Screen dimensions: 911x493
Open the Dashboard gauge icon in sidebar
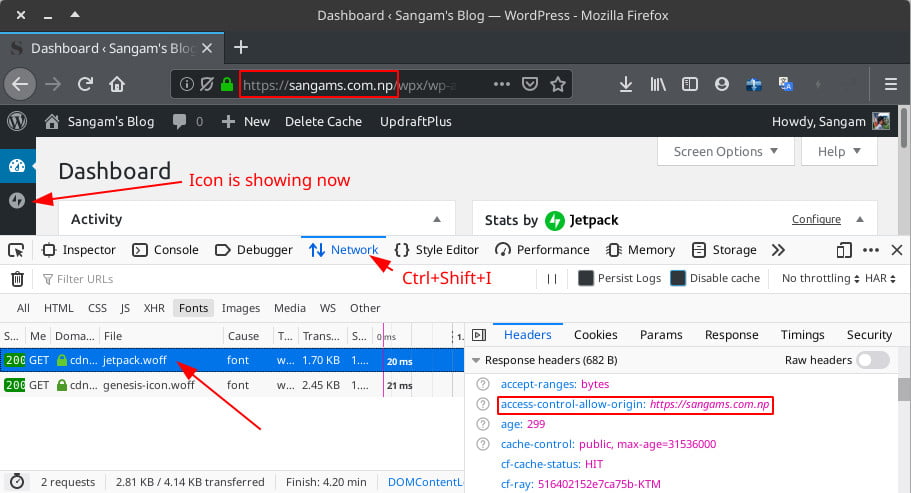17,166
